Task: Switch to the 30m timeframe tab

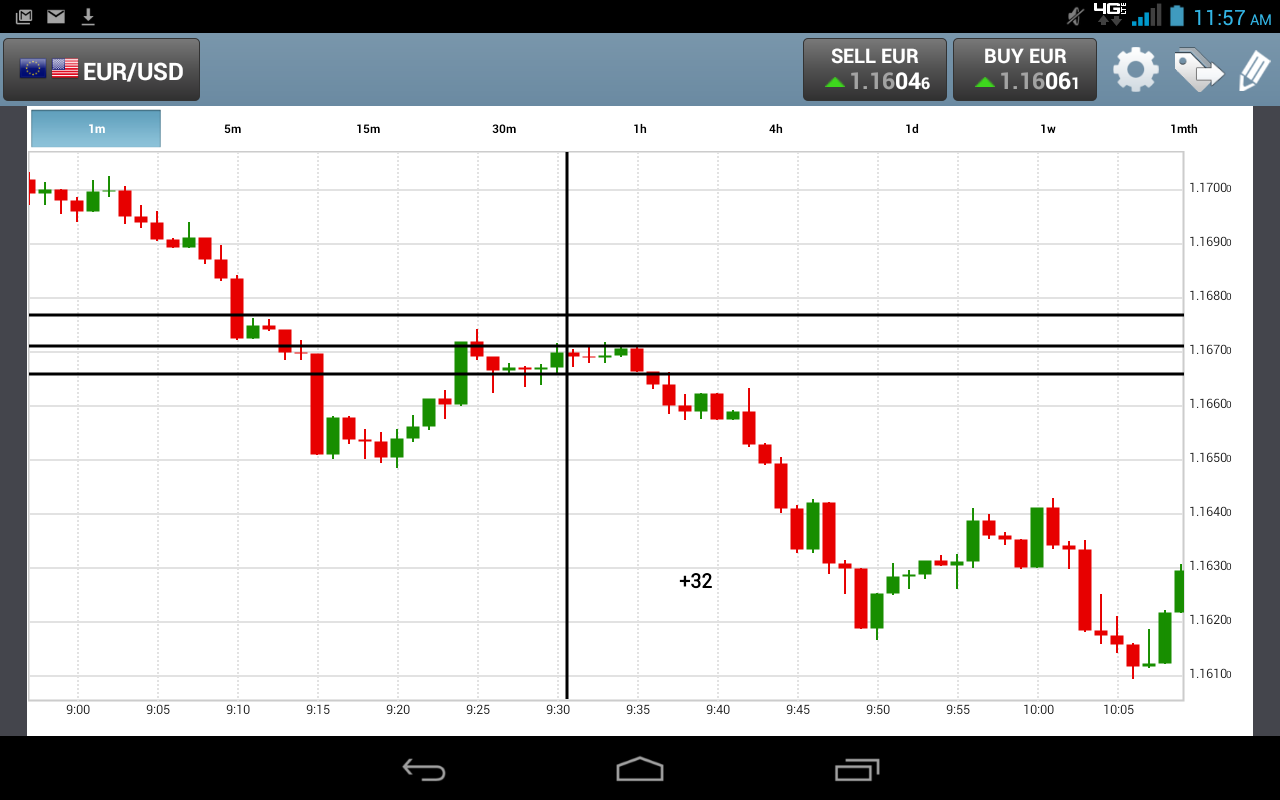Action: tap(504, 129)
